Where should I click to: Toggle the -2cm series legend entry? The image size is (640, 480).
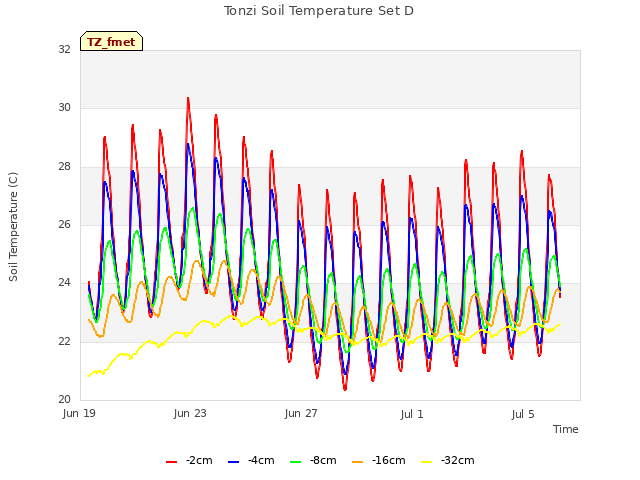pos(189,461)
